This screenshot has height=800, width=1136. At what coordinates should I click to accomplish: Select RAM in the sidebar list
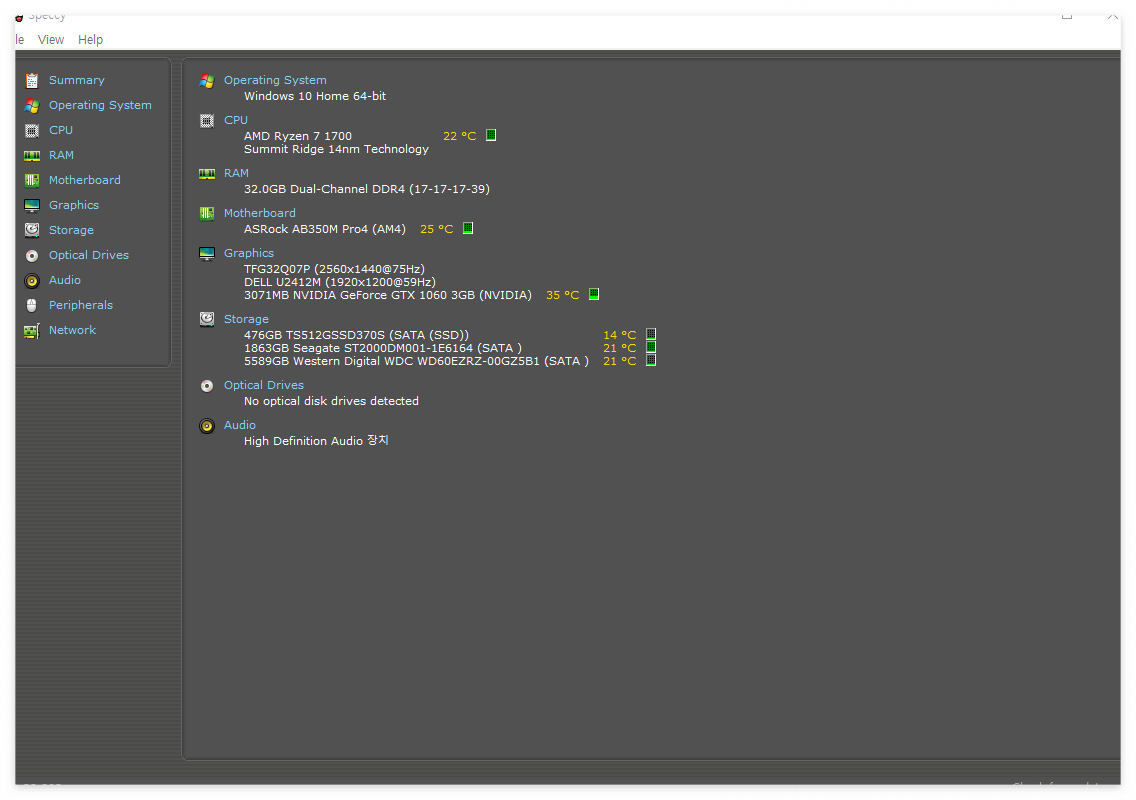pos(62,155)
